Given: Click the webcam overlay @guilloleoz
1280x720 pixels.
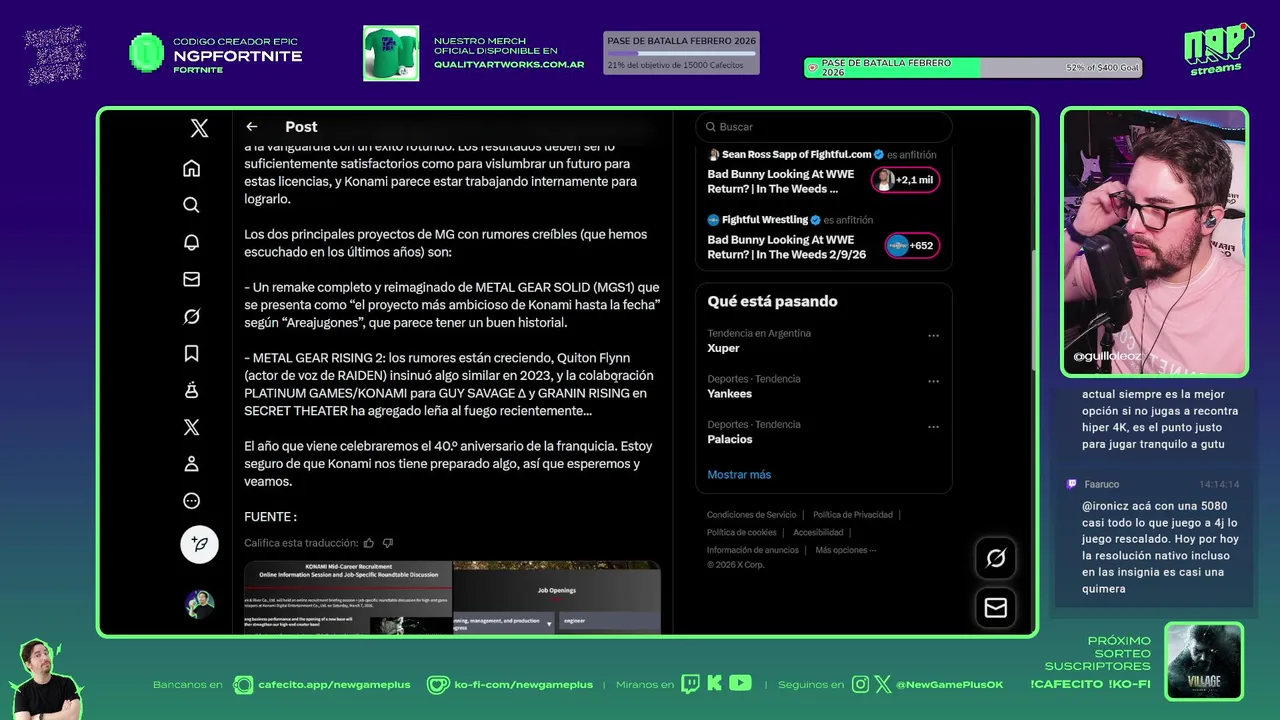Looking at the screenshot, I should [x=1155, y=241].
